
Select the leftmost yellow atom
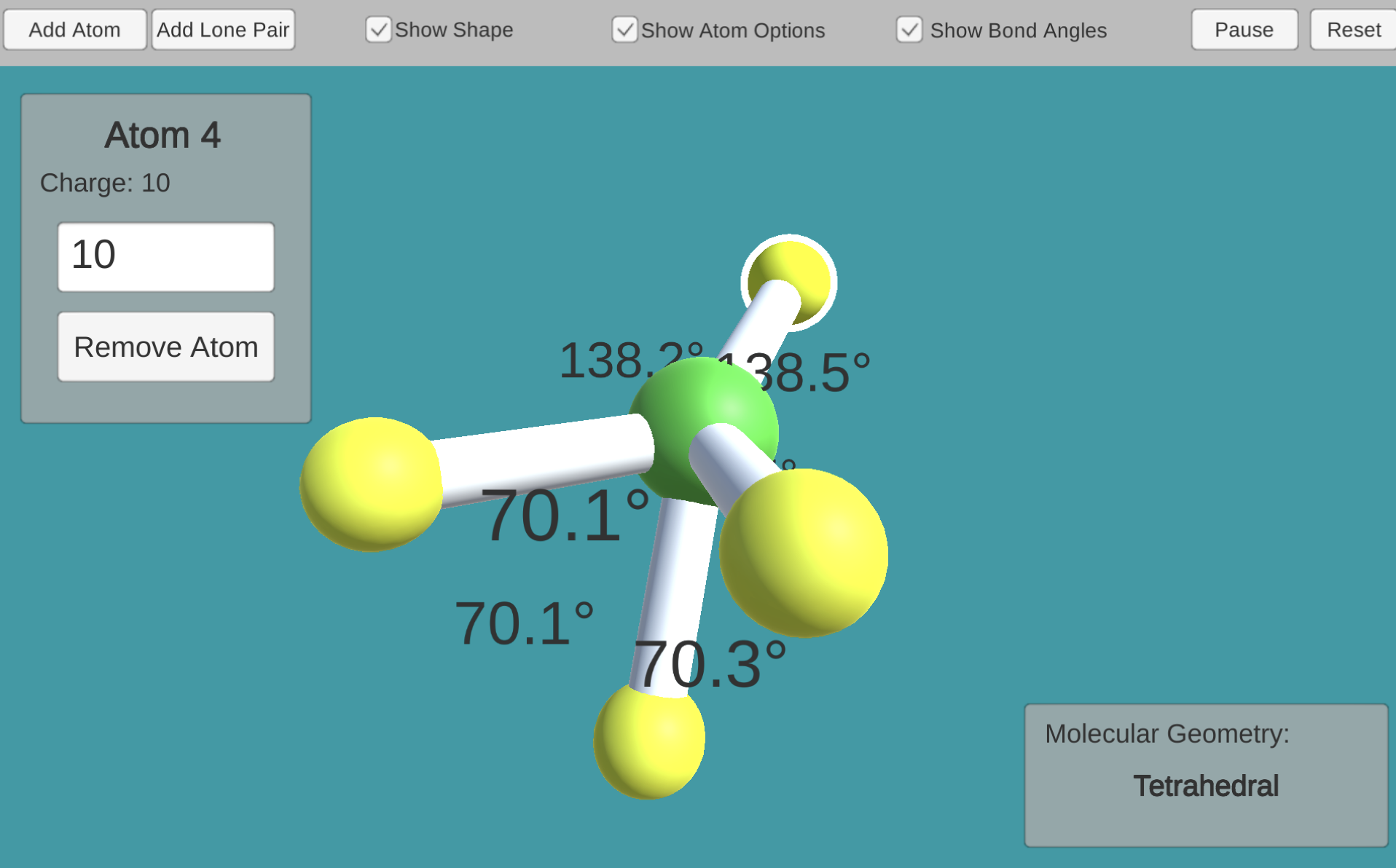[371, 484]
